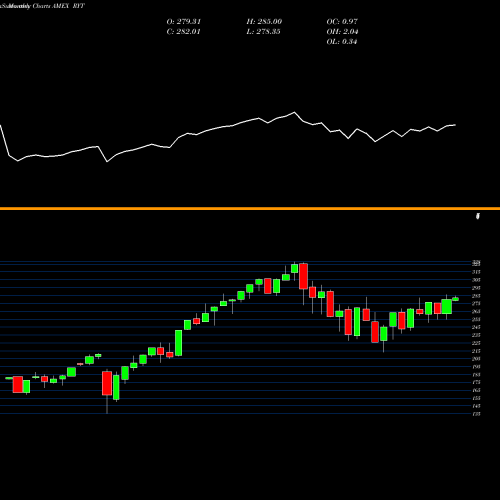Viewport: 500px width, 500px height.
Task: Click the close price value C: 282.01
Action: [x=184, y=32]
